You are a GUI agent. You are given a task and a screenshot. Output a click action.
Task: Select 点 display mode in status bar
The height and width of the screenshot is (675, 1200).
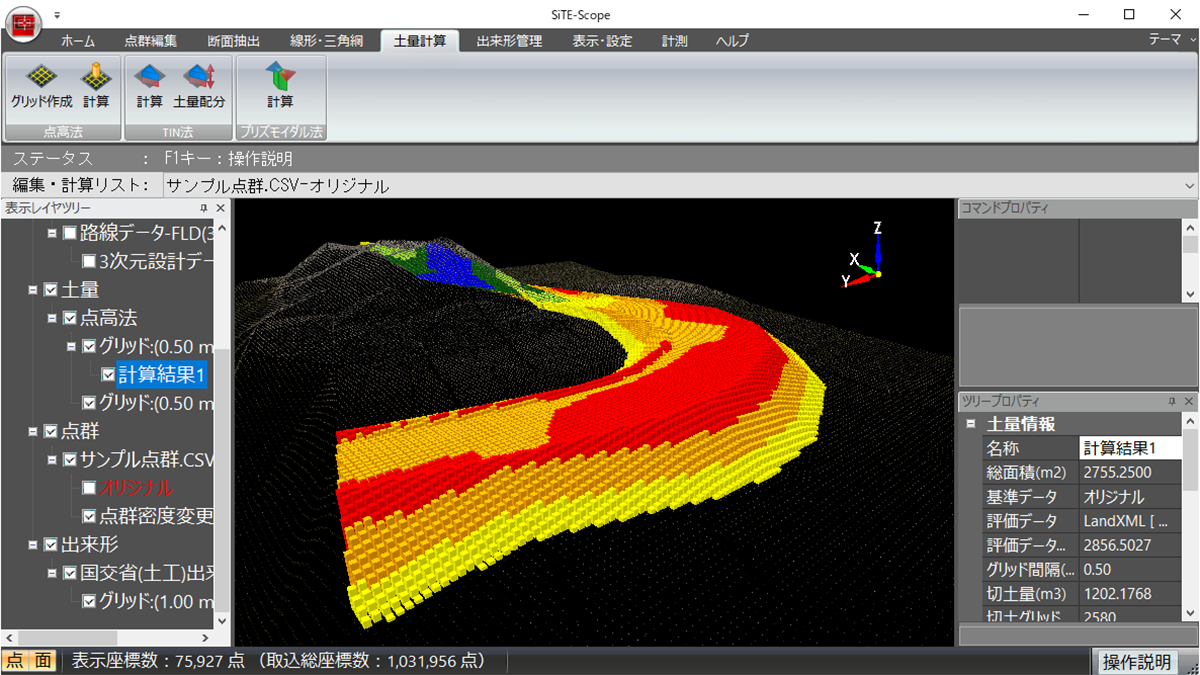(x=15, y=661)
